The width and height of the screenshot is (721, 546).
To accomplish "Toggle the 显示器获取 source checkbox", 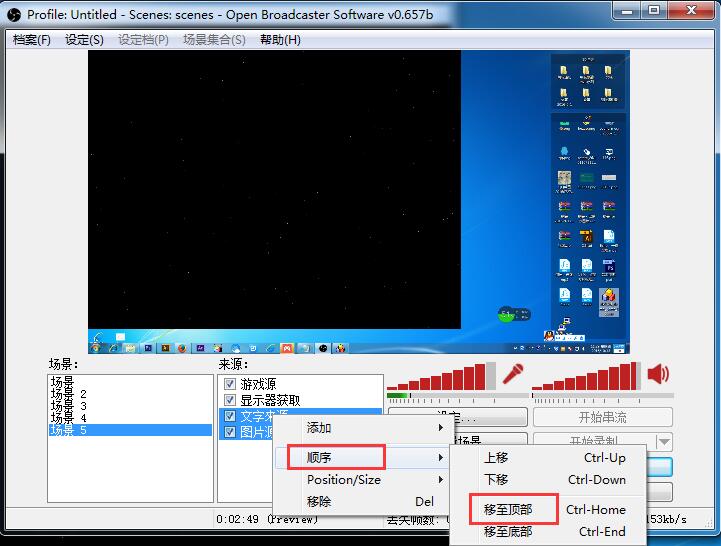I will coord(230,400).
